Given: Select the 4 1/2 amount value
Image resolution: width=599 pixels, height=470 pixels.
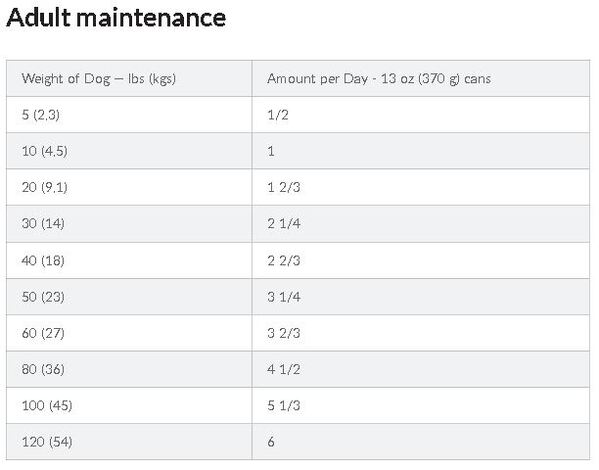Looking at the screenshot, I should pyautogui.click(x=283, y=369).
